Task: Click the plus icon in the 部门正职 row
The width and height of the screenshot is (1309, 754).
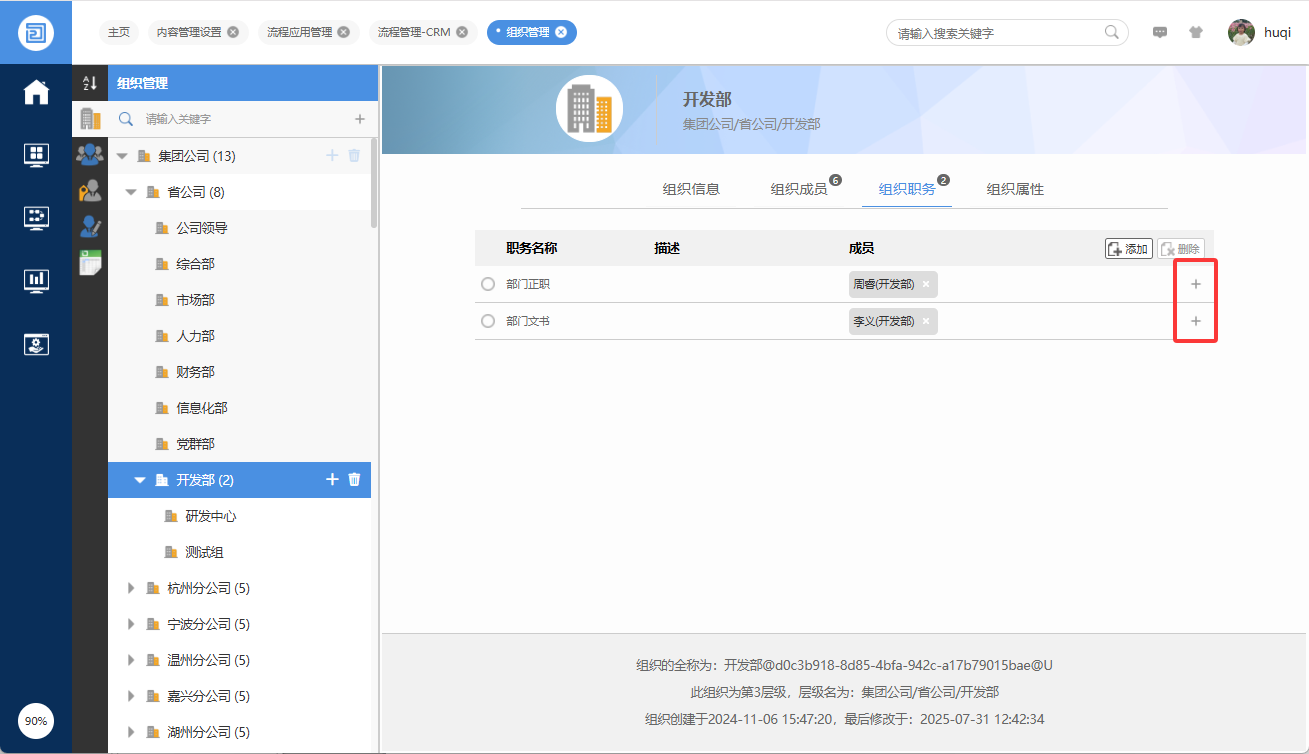Action: pyautogui.click(x=1195, y=284)
